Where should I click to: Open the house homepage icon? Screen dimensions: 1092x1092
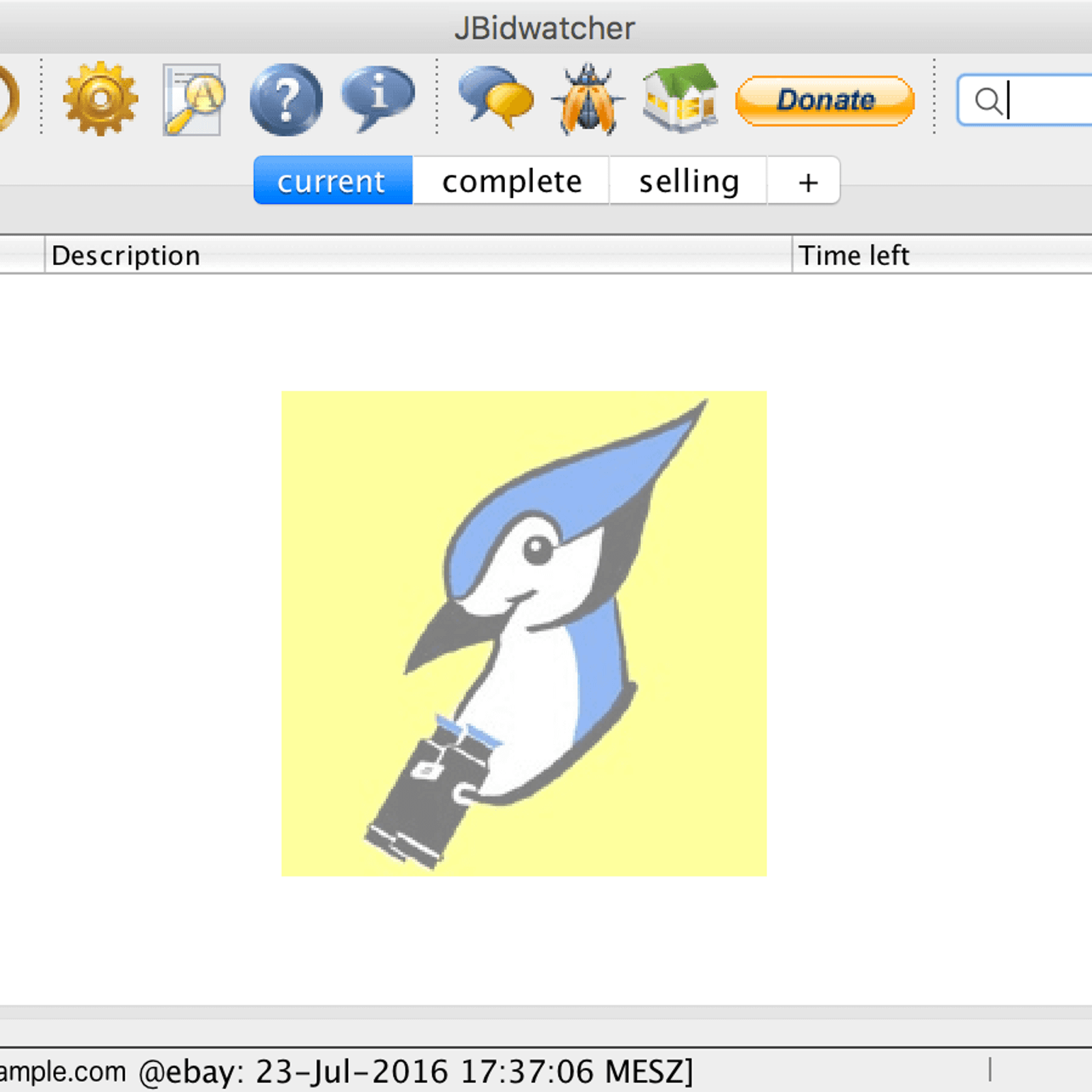(x=680, y=98)
